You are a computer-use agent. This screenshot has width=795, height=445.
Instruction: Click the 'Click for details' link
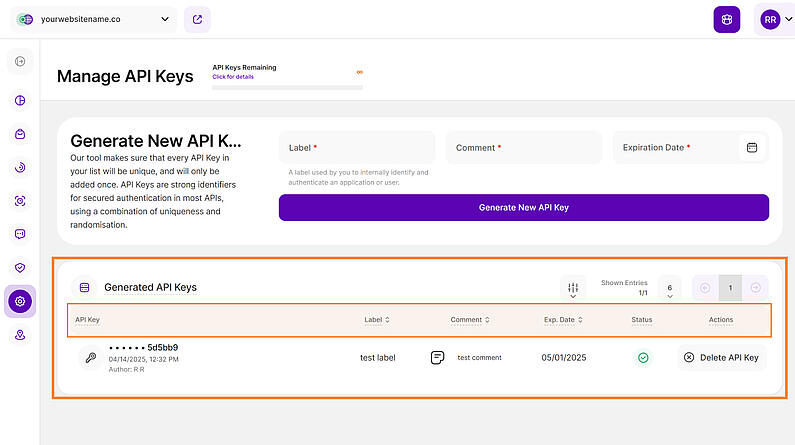pyautogui.click(x=233, y=77)
